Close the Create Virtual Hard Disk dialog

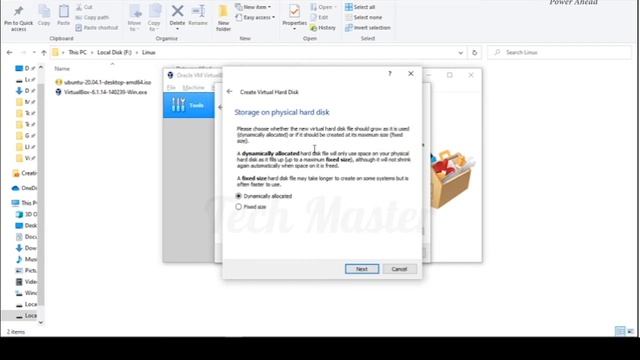411,73
